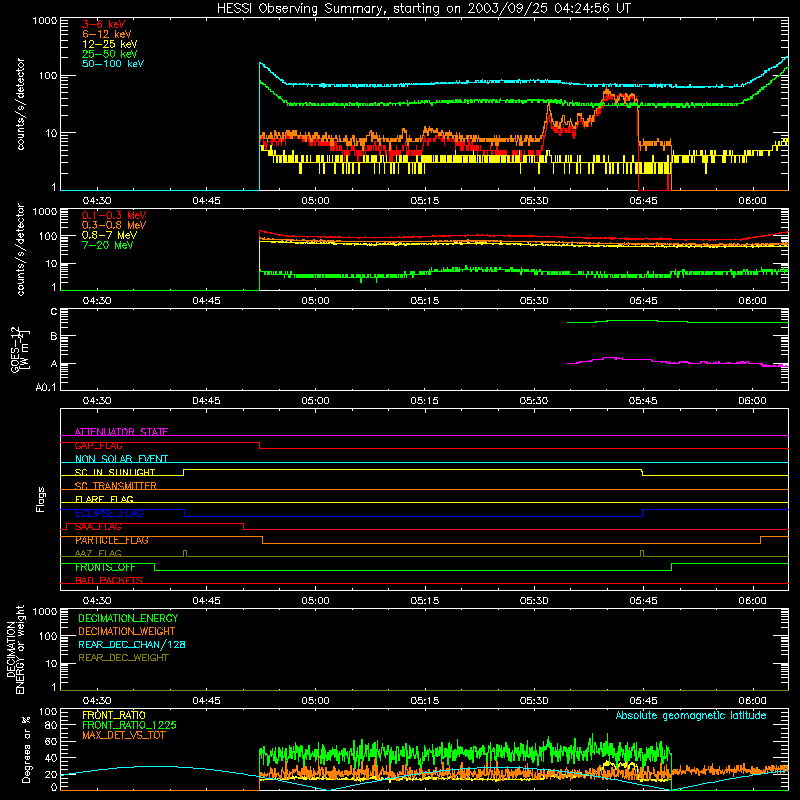Image resolution: width=800 pixels, height=800 pixels.
Task: Click the 05:30 tick under the top plot
Action: click(534, 201)
